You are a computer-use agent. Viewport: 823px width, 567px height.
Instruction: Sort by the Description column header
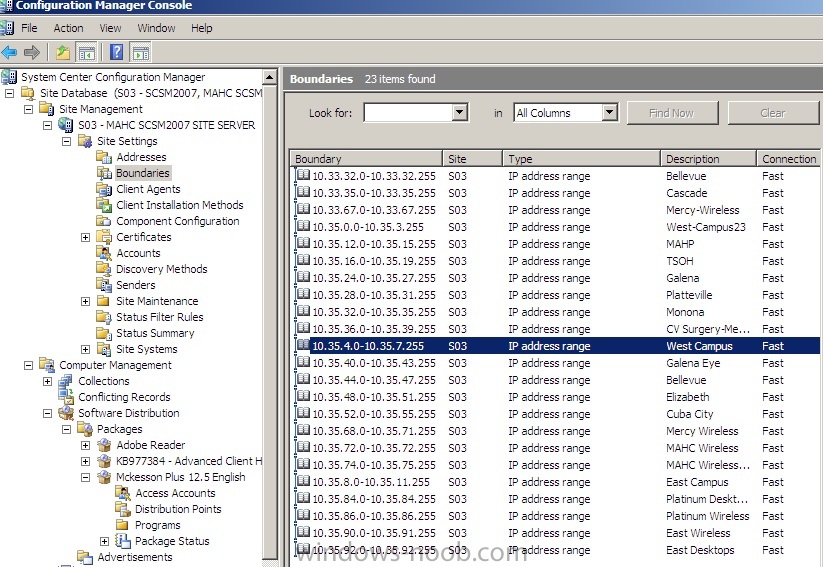709,159
